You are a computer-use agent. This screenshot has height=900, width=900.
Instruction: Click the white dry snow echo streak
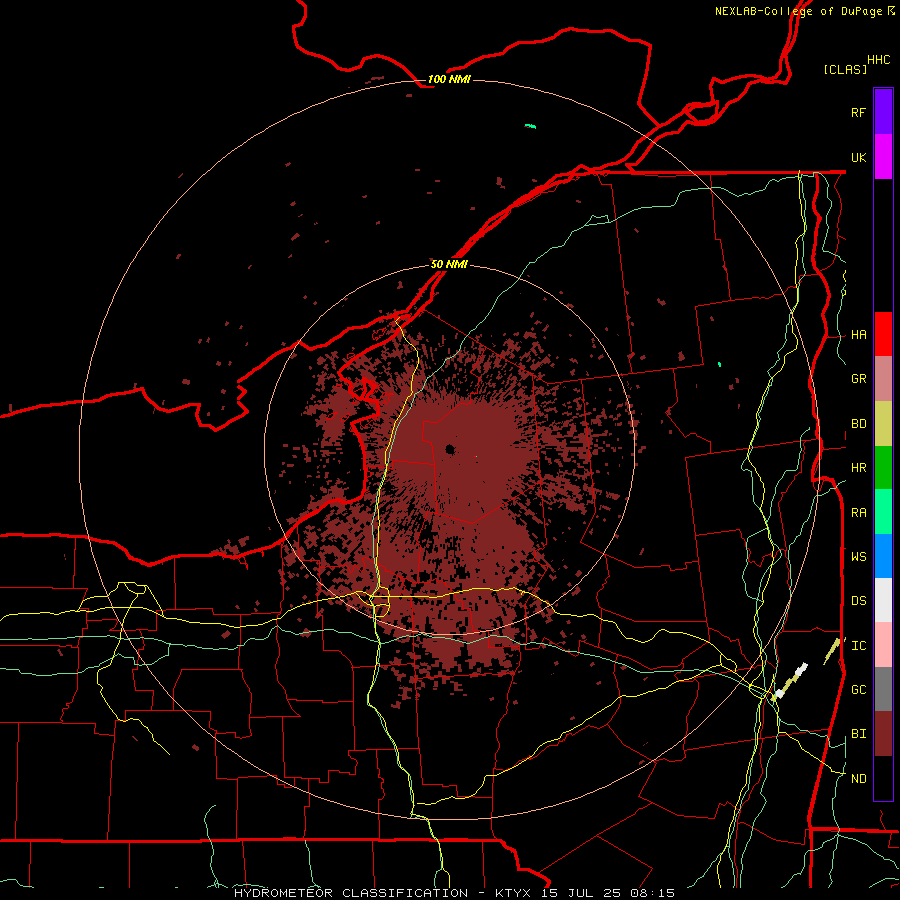point(801,669)
